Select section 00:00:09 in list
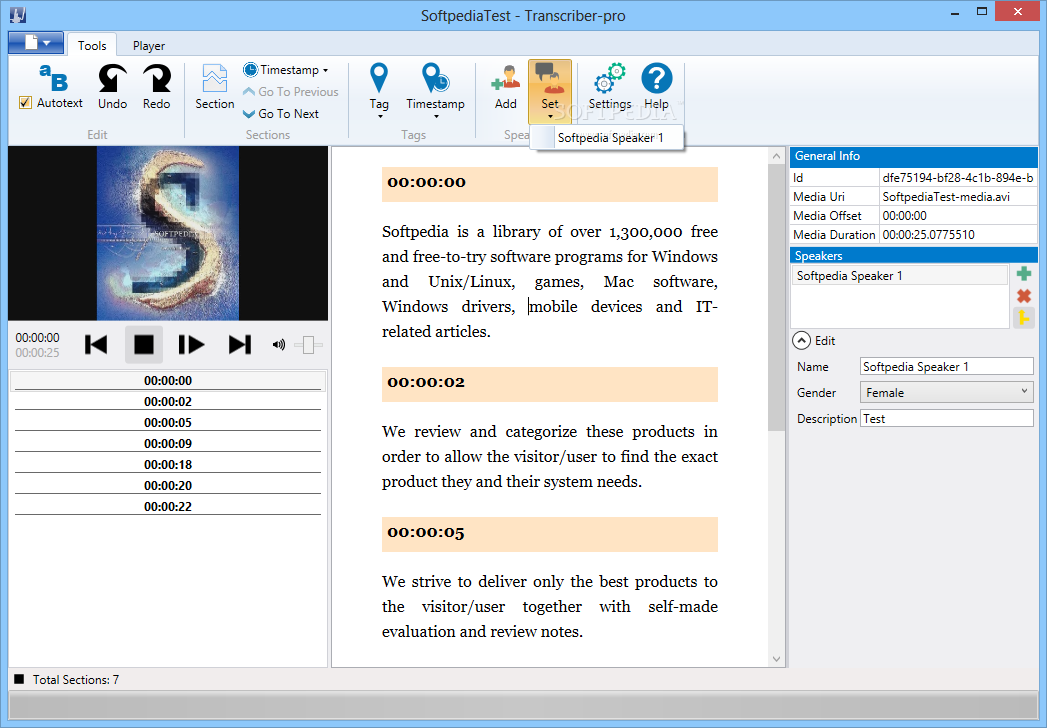This screenshot has height=728, width=1047. 168,443
